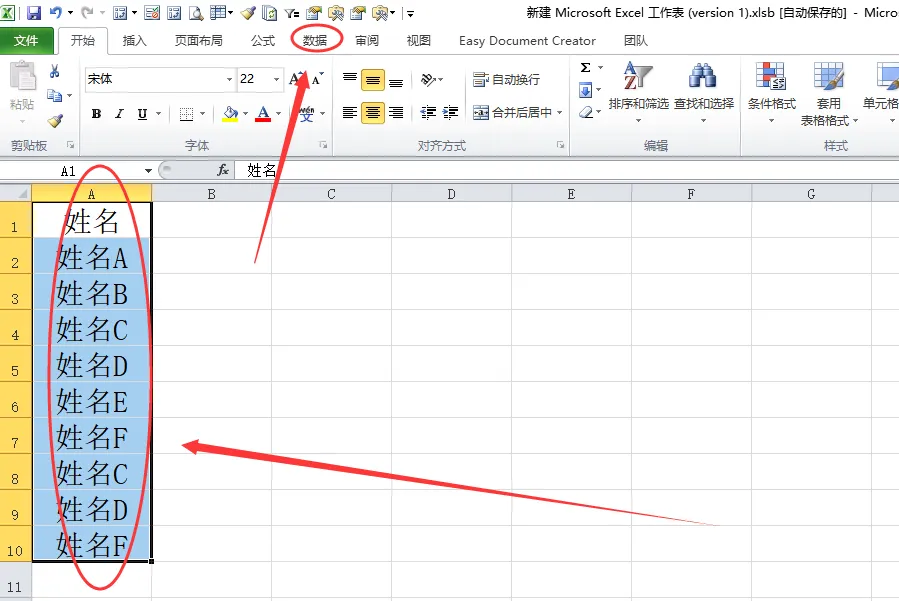Image resolution: width=899 pixels, height=601 pixels.
Task: Click the fx insert function button
Action: click(x=222, y=170)
